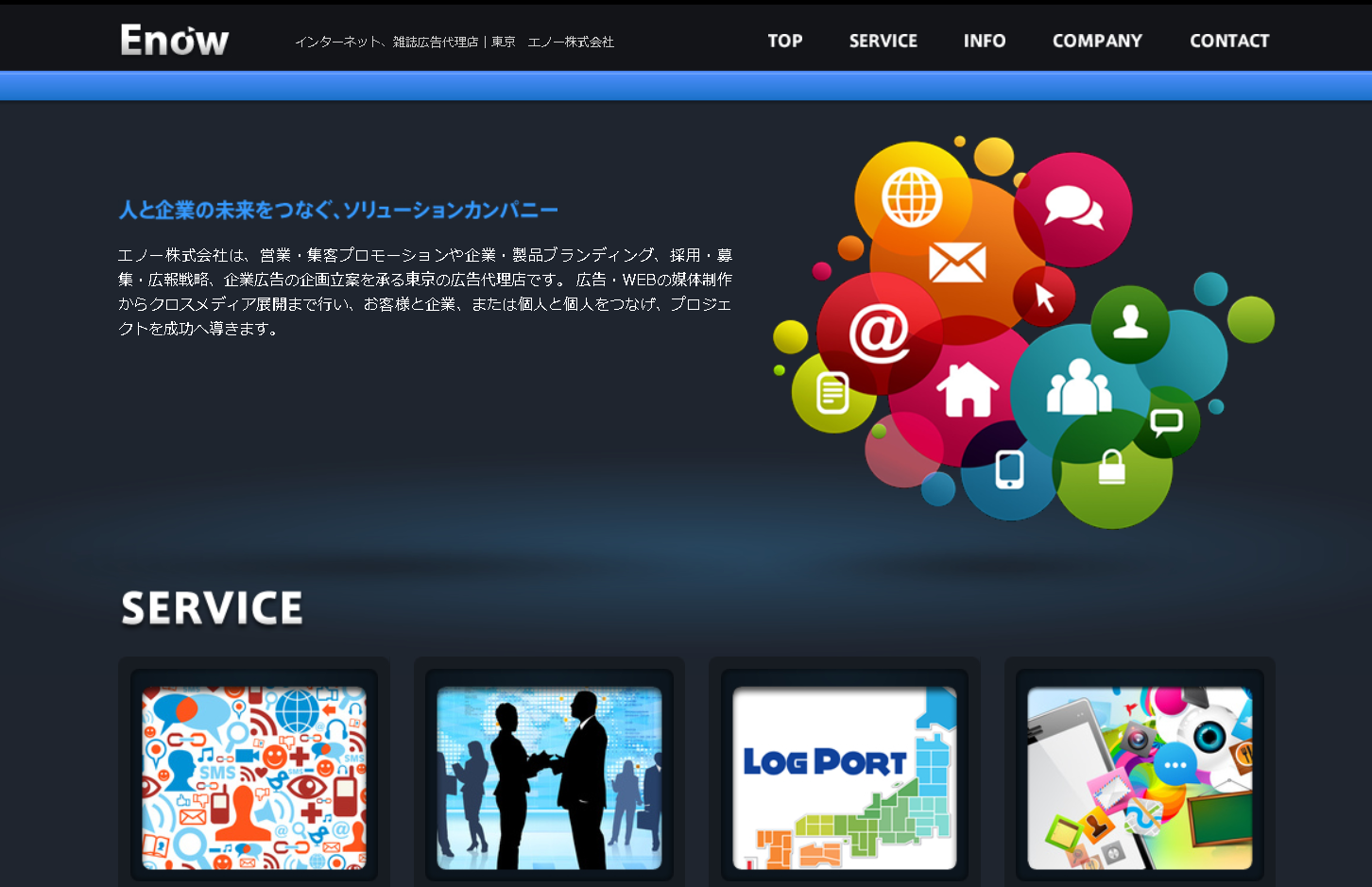The image size is (1372, 887).
Task: Click the white house icon
Action: pos(968,389)
